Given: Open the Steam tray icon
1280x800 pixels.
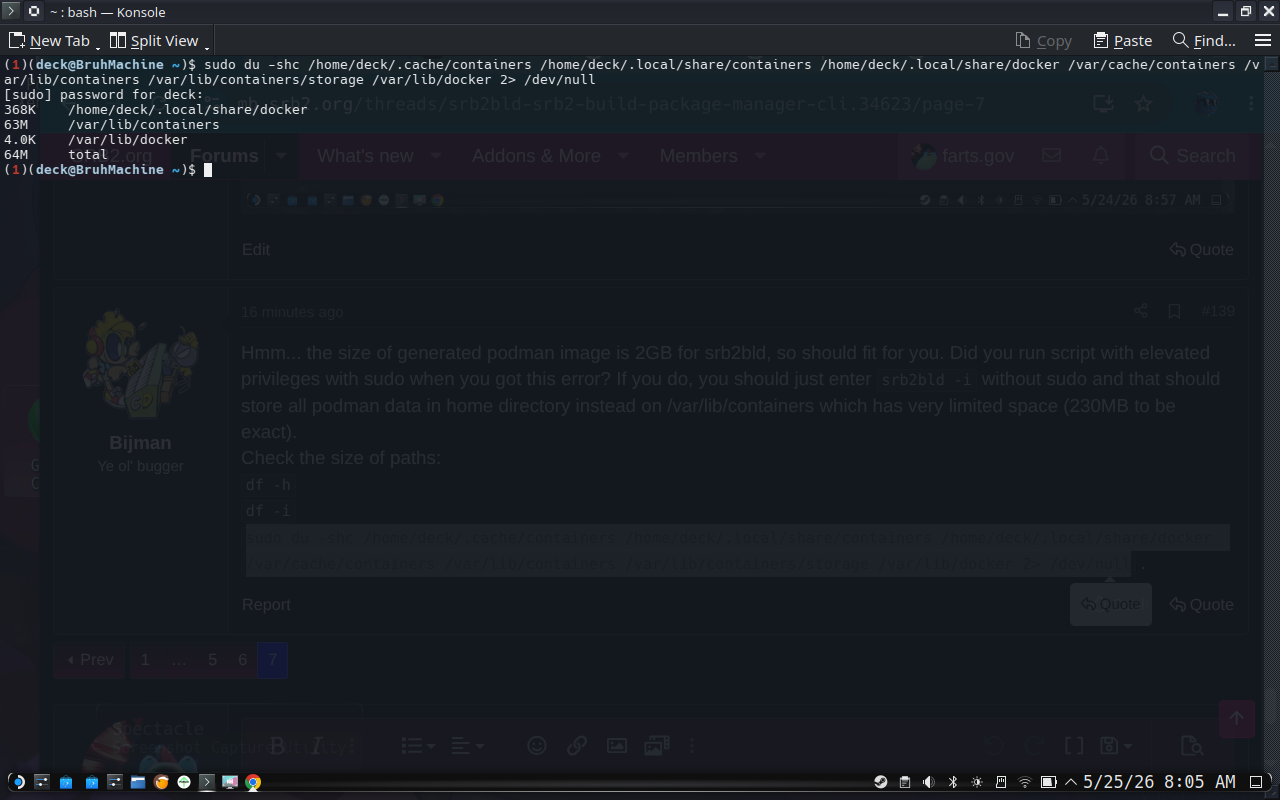Looking at the screenshot, I should 881,782.
